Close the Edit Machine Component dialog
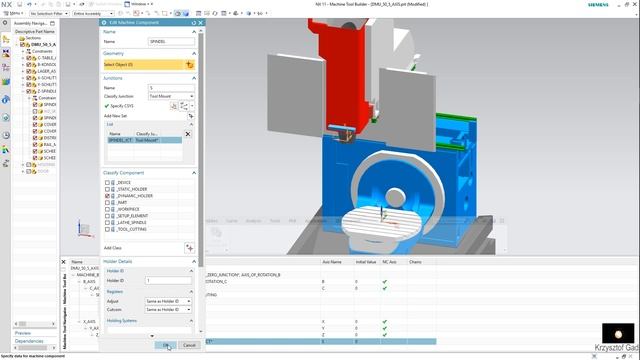 200,23
